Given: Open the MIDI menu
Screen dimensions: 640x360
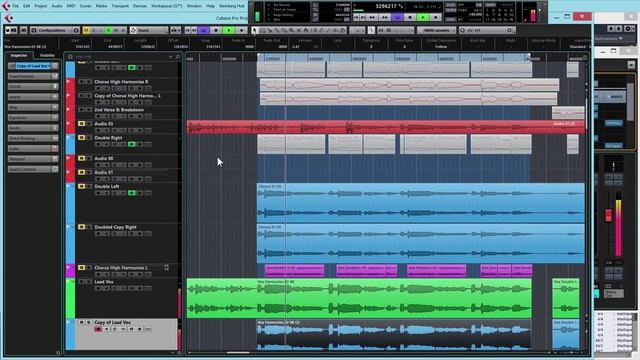Looking at the screenshot, I should click(71, 6).
